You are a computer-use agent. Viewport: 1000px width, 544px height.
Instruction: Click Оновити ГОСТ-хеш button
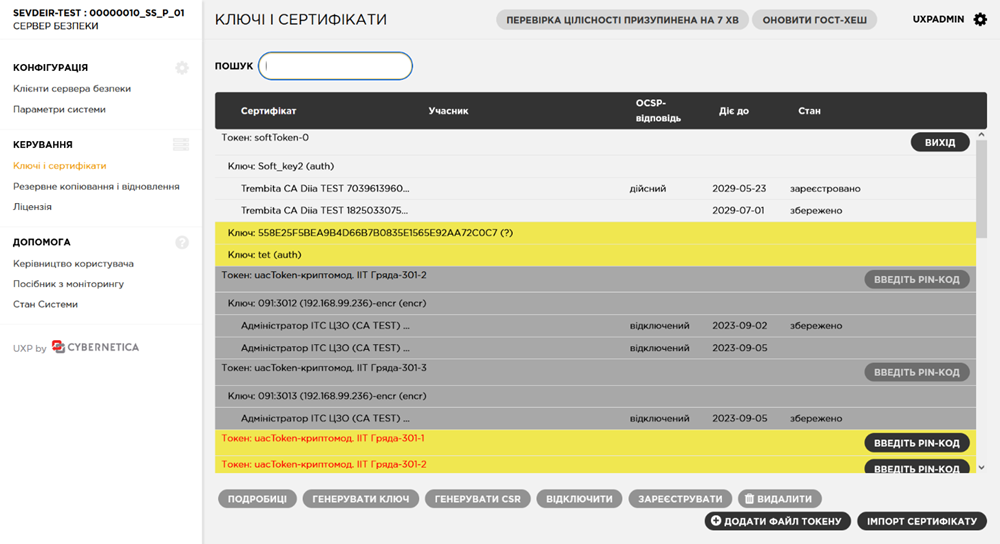[815, 20]
